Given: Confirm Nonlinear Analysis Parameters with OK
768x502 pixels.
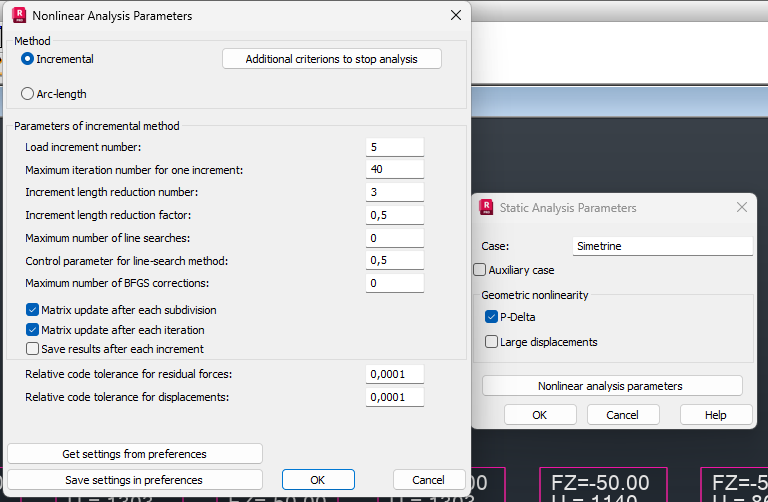Looking at the screenshot, I should (318, 480).
